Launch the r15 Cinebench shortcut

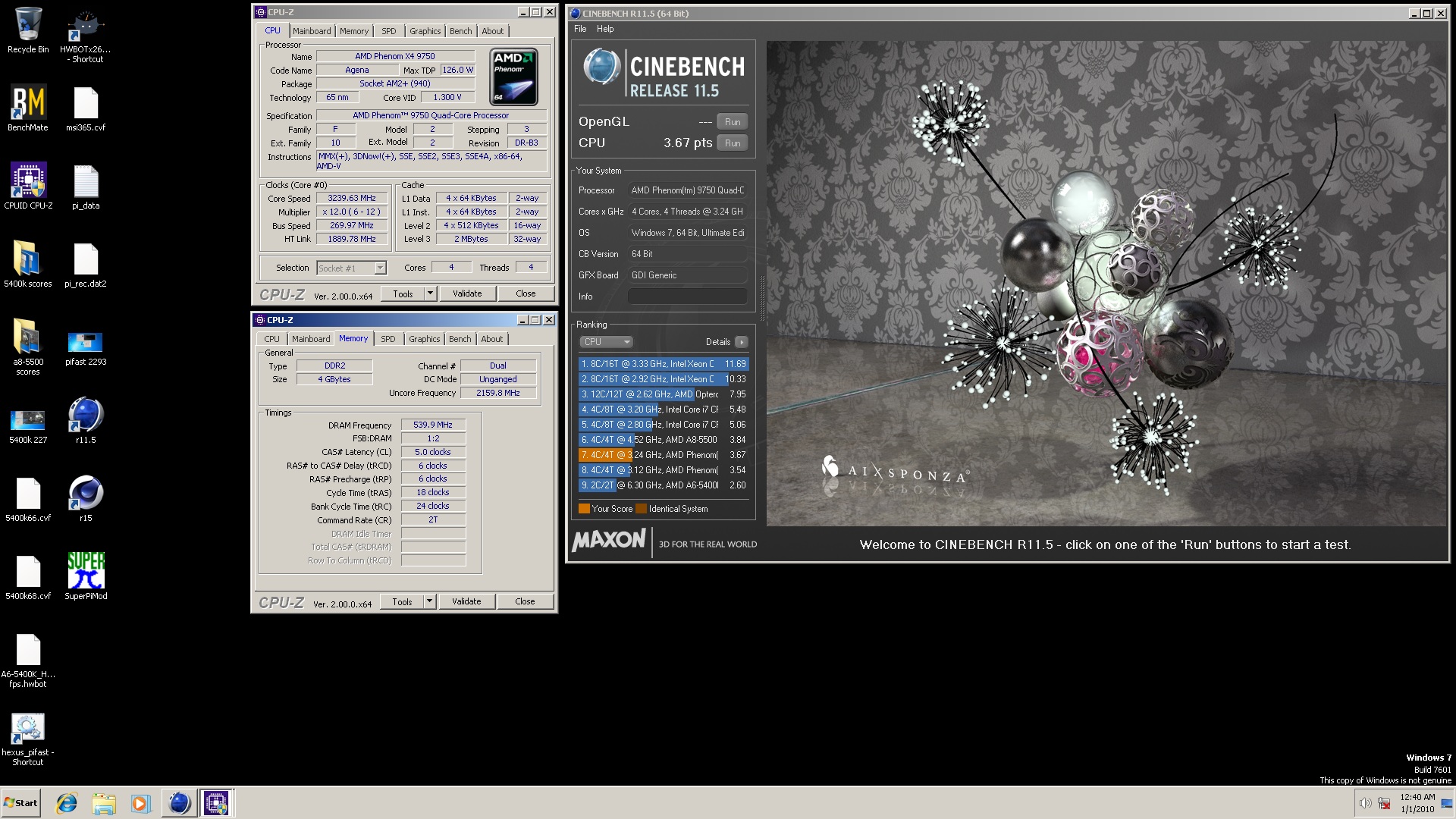tap(86, 498)
